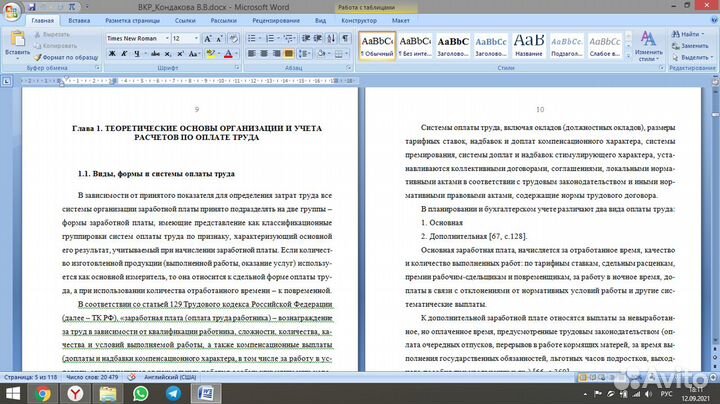Click word count Число слов: 20 479
Image resolution: width=720 pixels, height=404 pixels.
point(92,377)
